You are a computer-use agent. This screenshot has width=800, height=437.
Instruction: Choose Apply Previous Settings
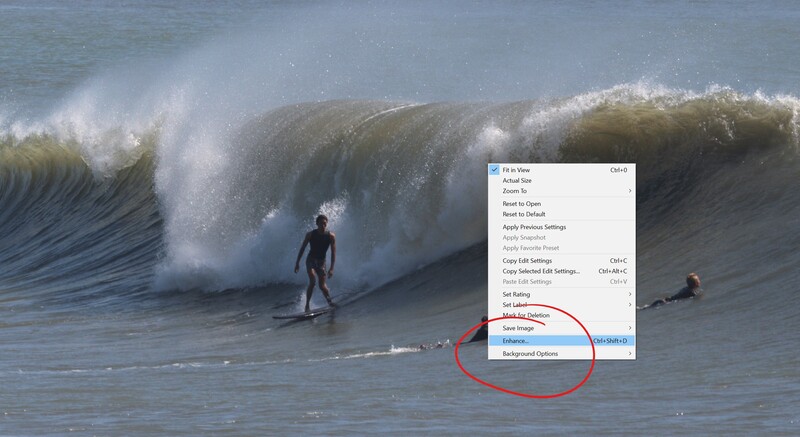(562, 227)
